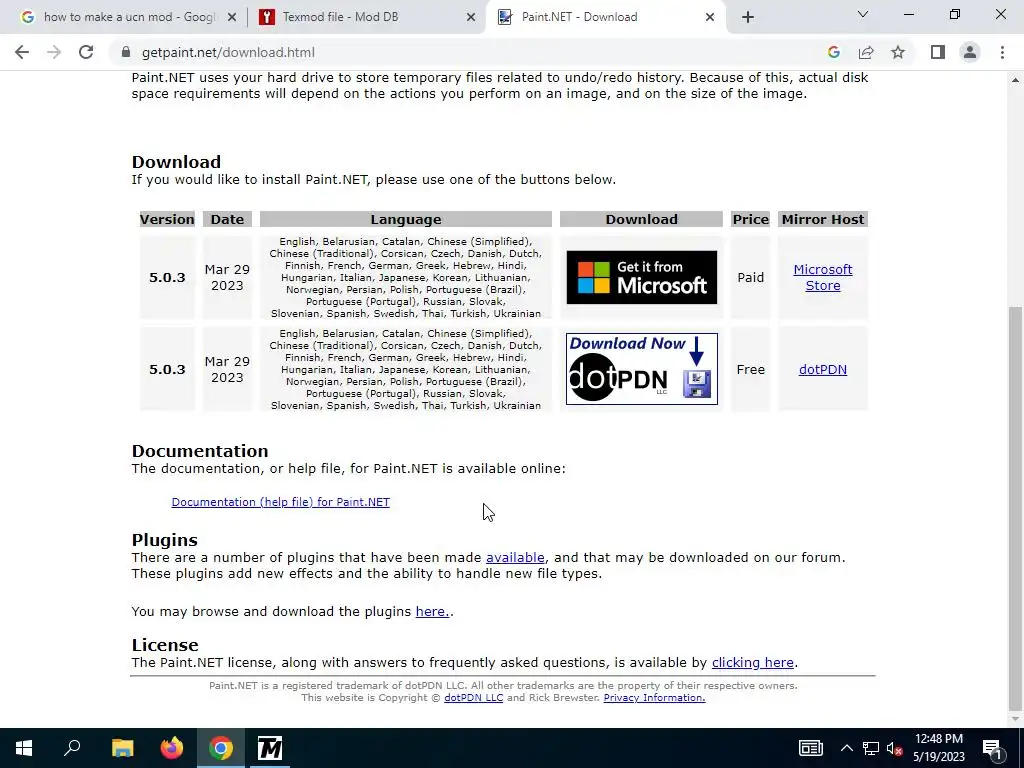Open File Explorer from taskbar
1024x768 pixels.
pos(122,748)
